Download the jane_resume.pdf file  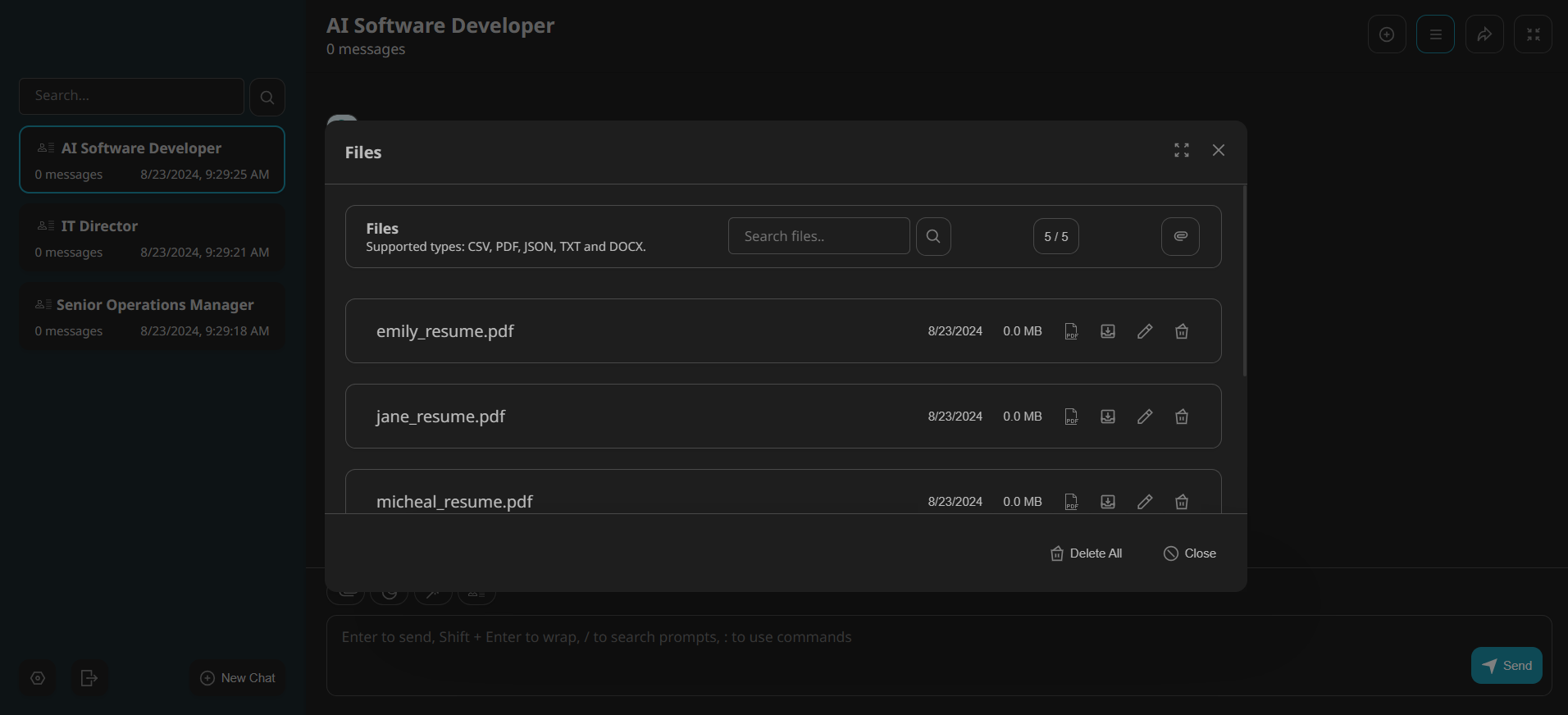pyautogui.click(x=1107, y=417)
